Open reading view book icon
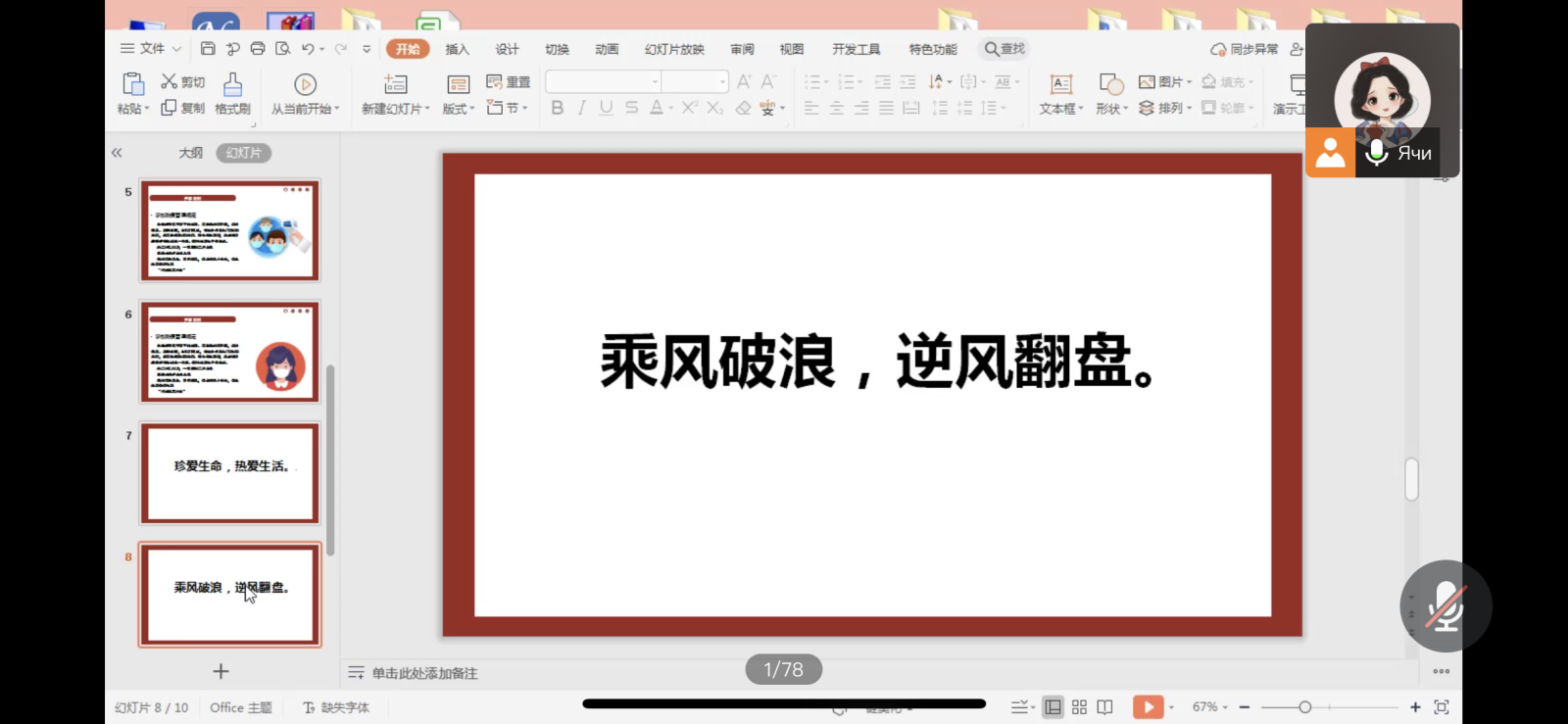 1104,707
